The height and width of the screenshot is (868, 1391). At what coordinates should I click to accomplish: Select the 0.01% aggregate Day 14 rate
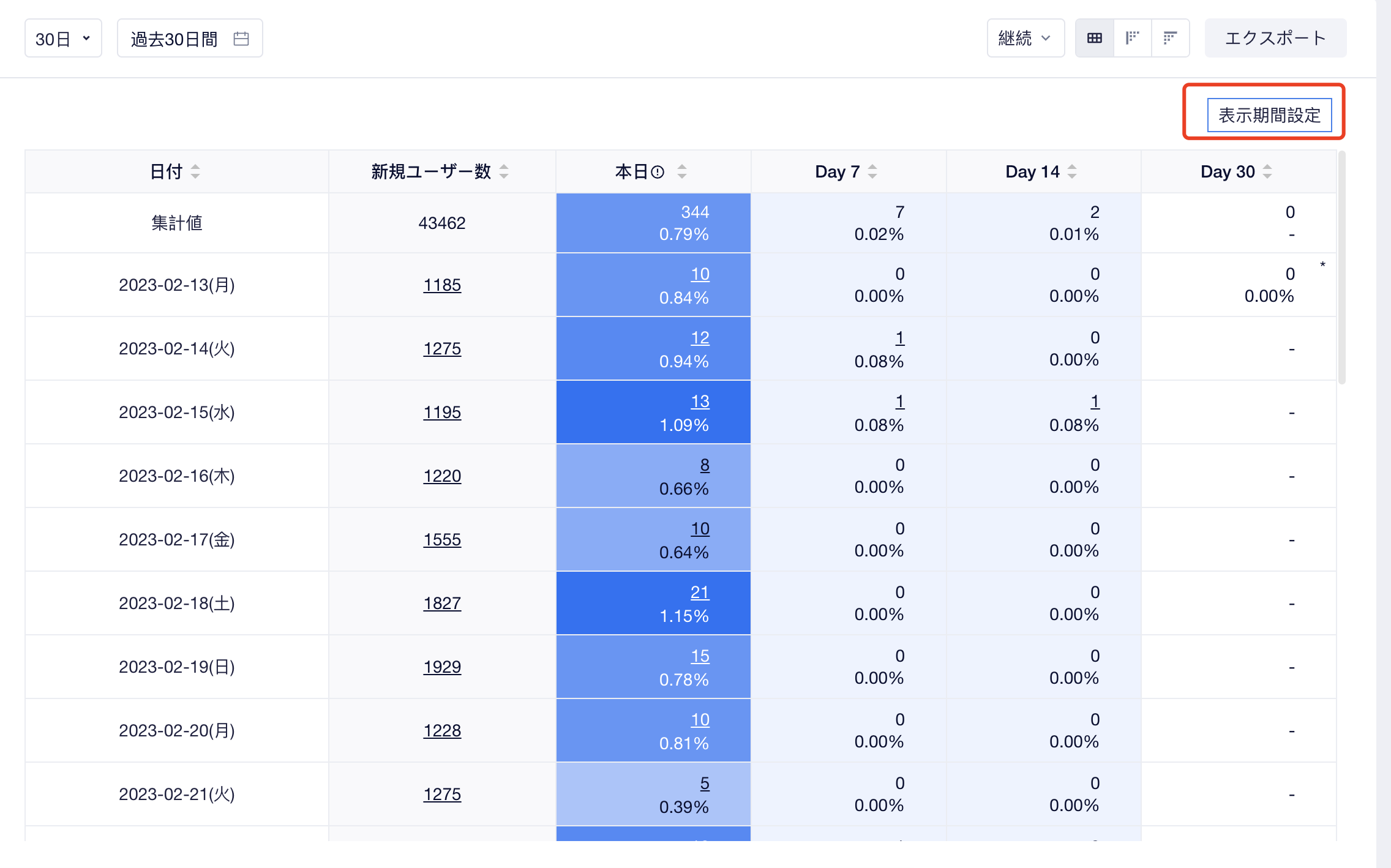1074,234
